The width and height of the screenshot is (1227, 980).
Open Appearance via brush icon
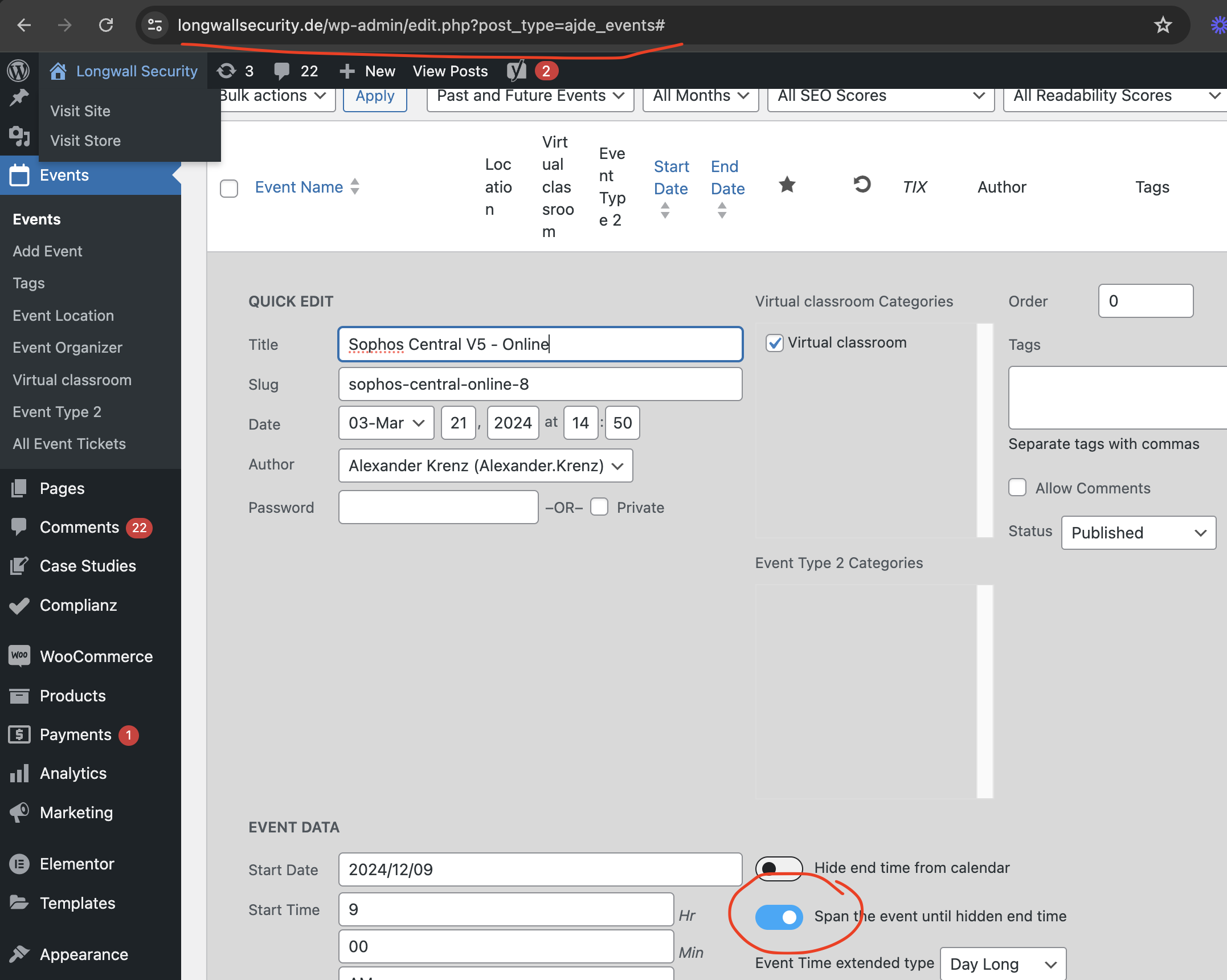[x=19, y=954]
